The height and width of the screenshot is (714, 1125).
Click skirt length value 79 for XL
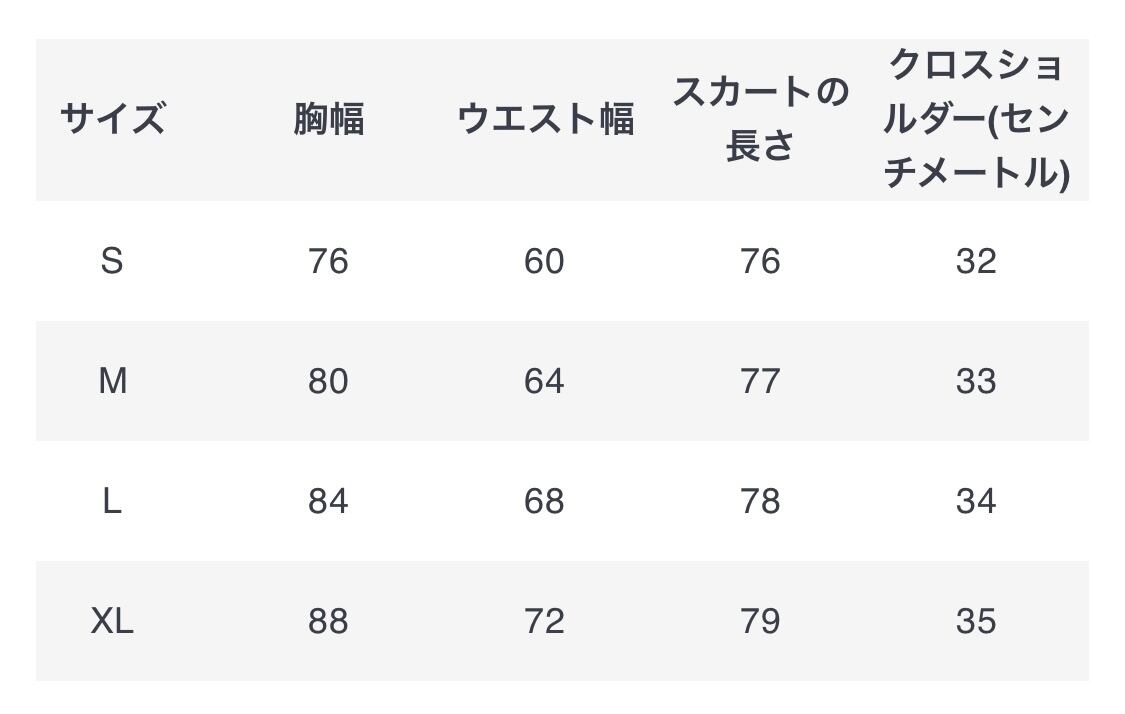point(760,621)
